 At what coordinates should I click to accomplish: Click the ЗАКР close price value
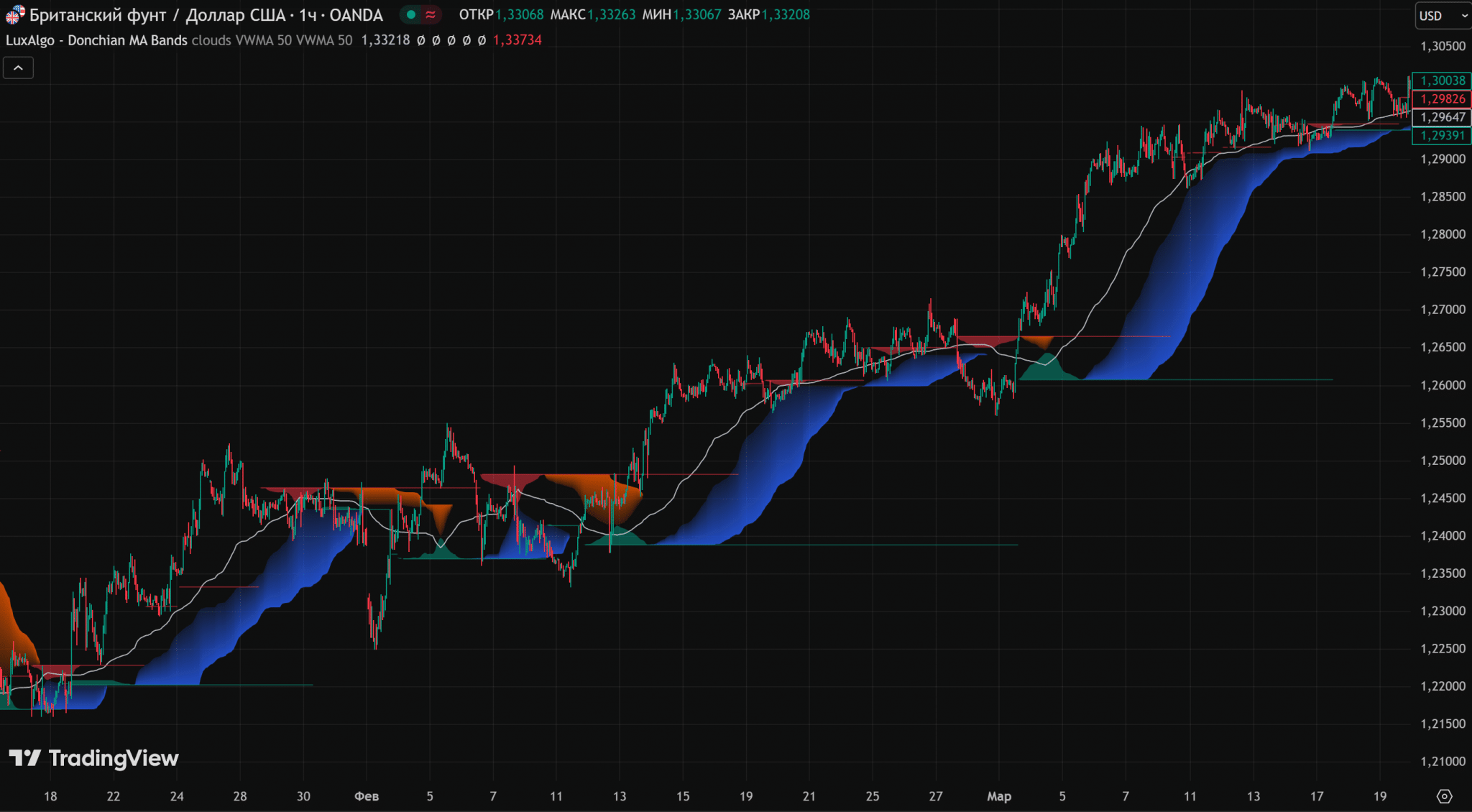point(786,15)
